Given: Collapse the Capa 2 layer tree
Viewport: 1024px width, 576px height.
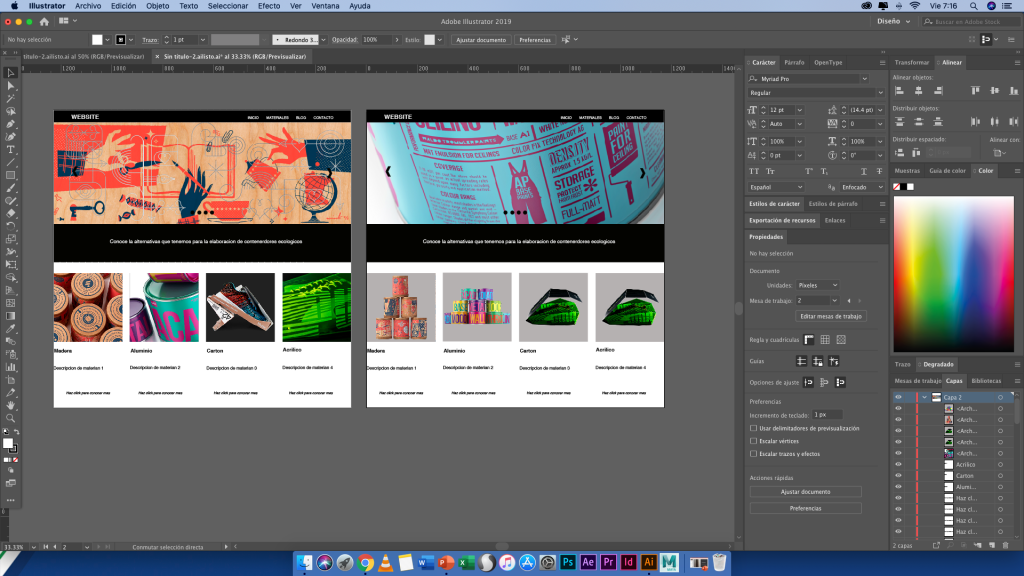Looking at the screenshot, I should [923, 397].
